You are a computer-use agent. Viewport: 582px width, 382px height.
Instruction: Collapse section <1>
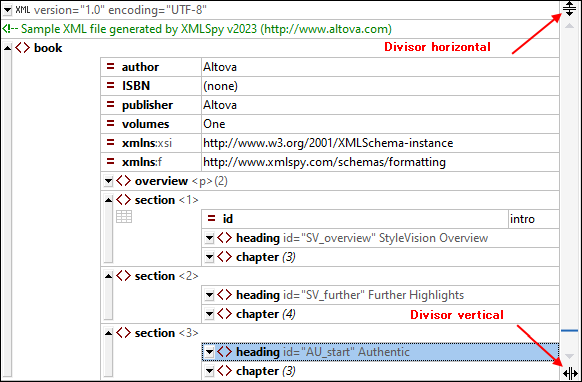coord(108,200)
